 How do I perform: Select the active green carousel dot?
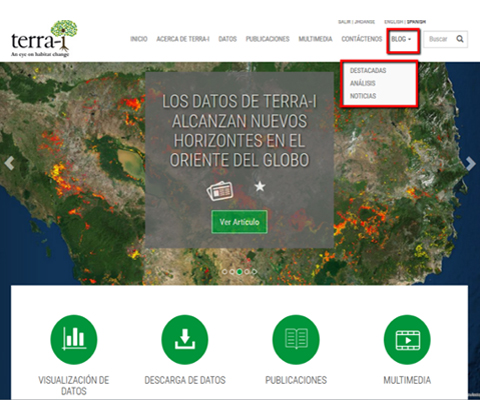point(239,272)
